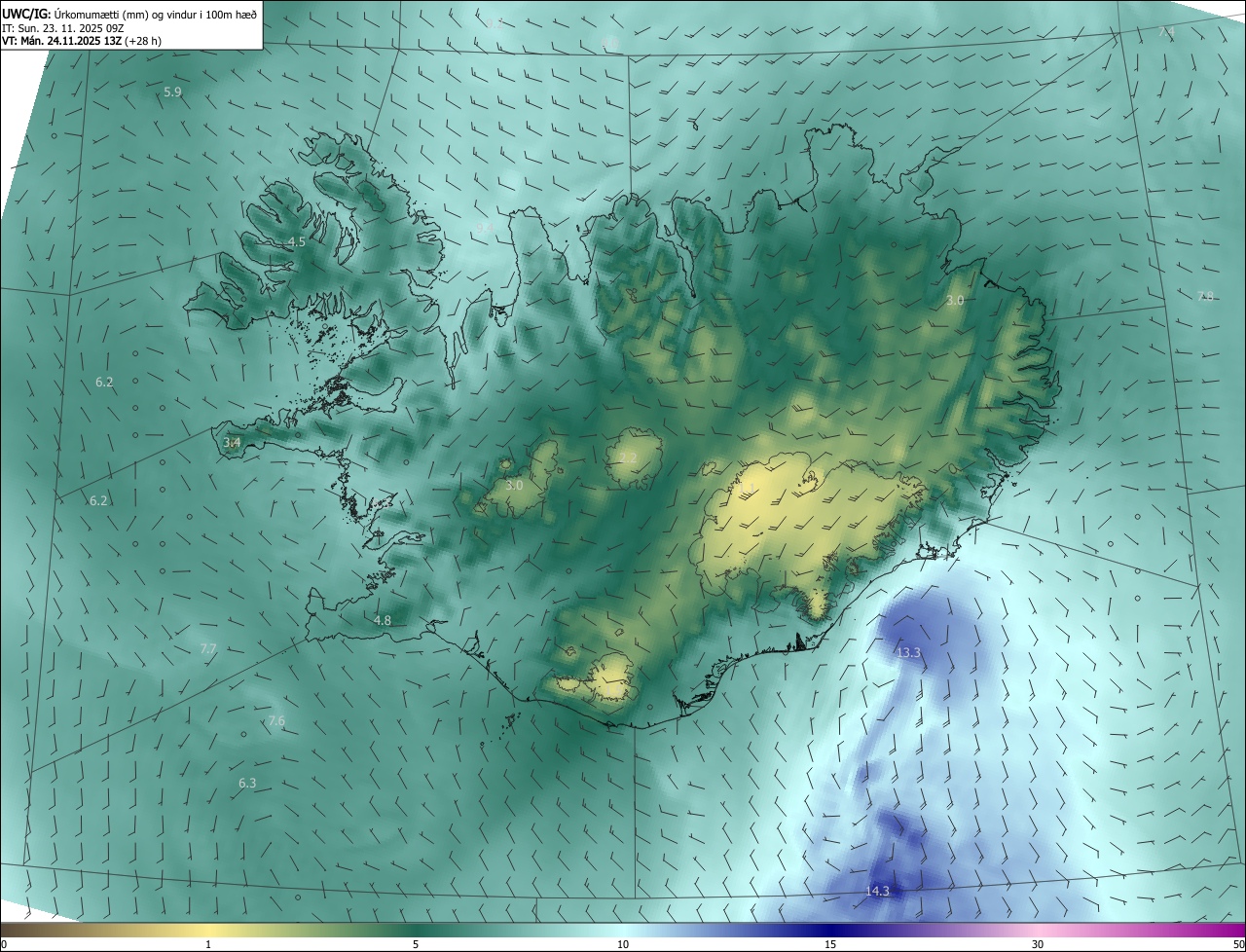The height and width of the screenshot is (952, 1246).
Task: Select the 5.9 value label in the northwest sea
Action: tap(172, 92)
